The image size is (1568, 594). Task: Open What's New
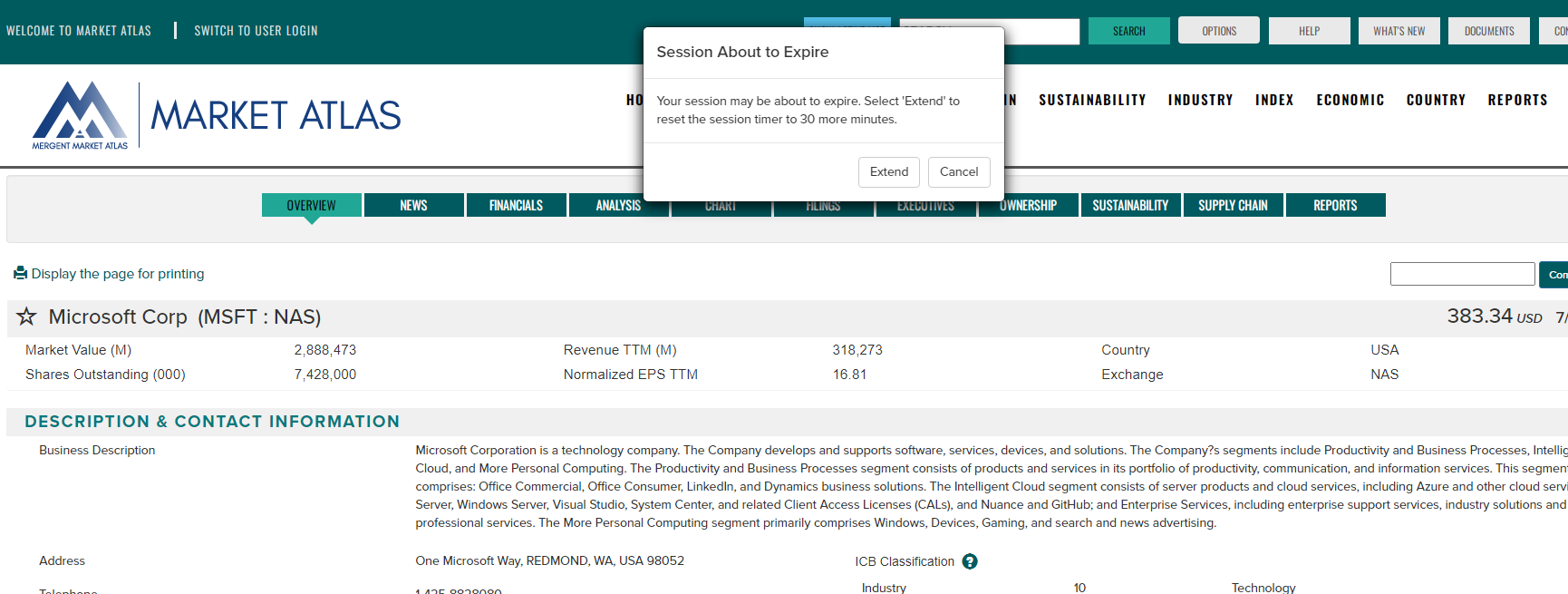(1399, 31)
